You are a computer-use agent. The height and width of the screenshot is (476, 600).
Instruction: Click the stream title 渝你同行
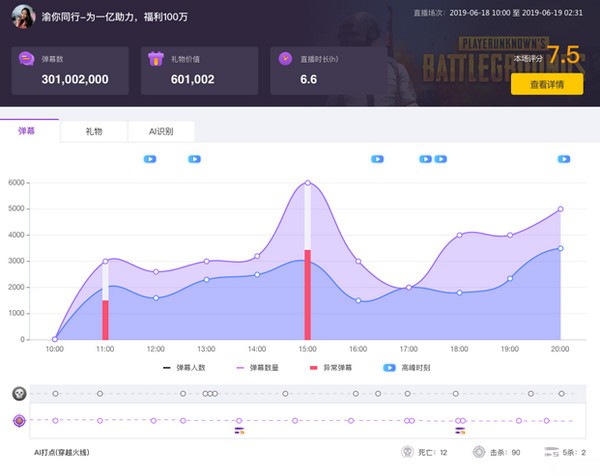(x=115, y=17)
